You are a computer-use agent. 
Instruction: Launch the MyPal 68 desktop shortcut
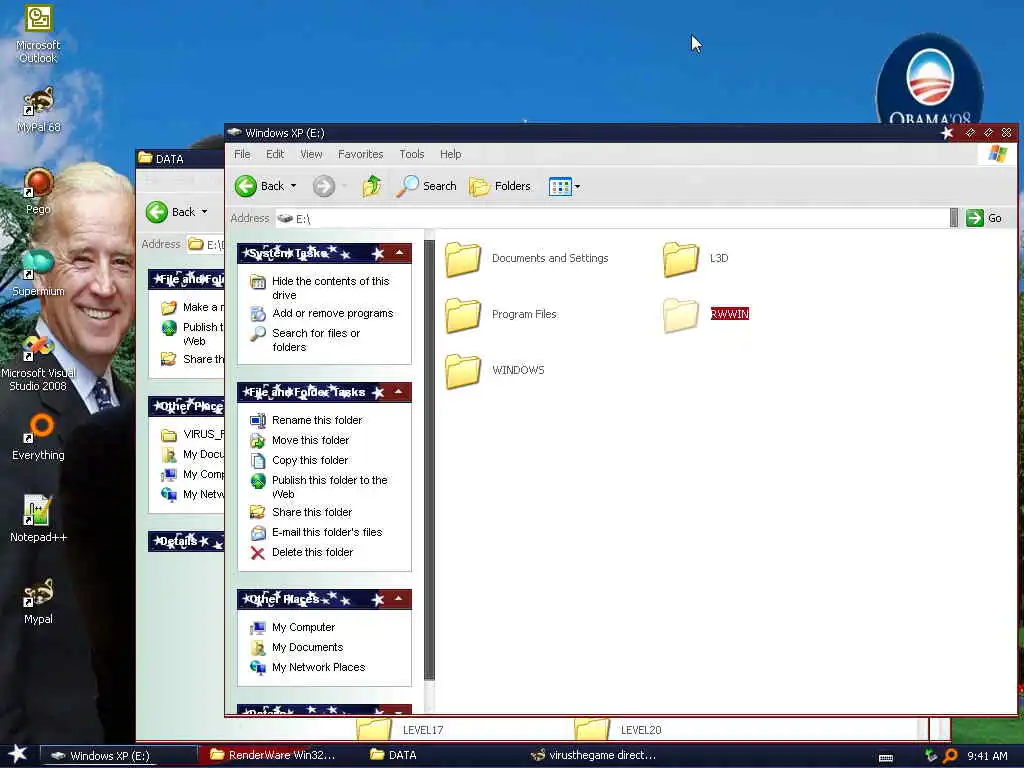[x=38, y=110]
